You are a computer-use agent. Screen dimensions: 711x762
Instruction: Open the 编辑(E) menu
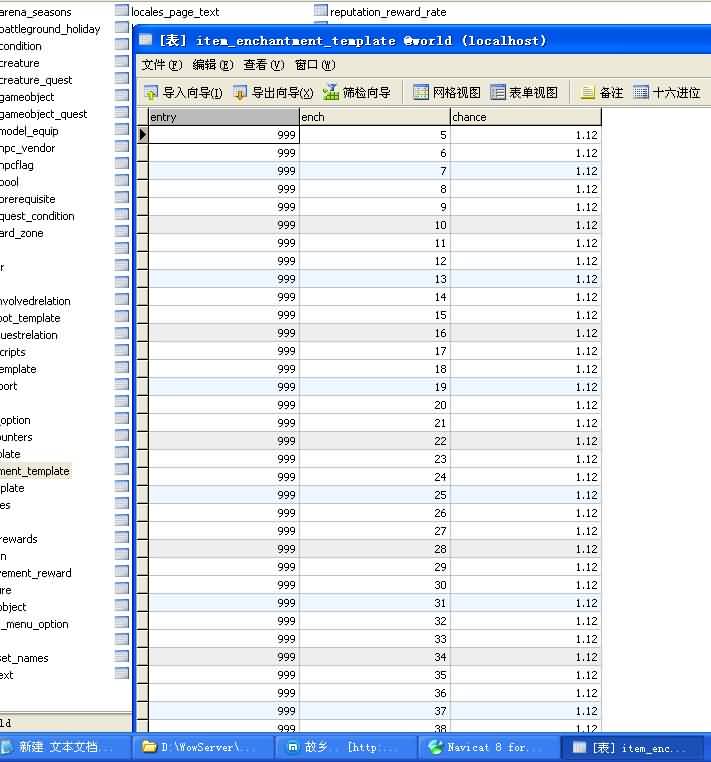tap(213, 65)
